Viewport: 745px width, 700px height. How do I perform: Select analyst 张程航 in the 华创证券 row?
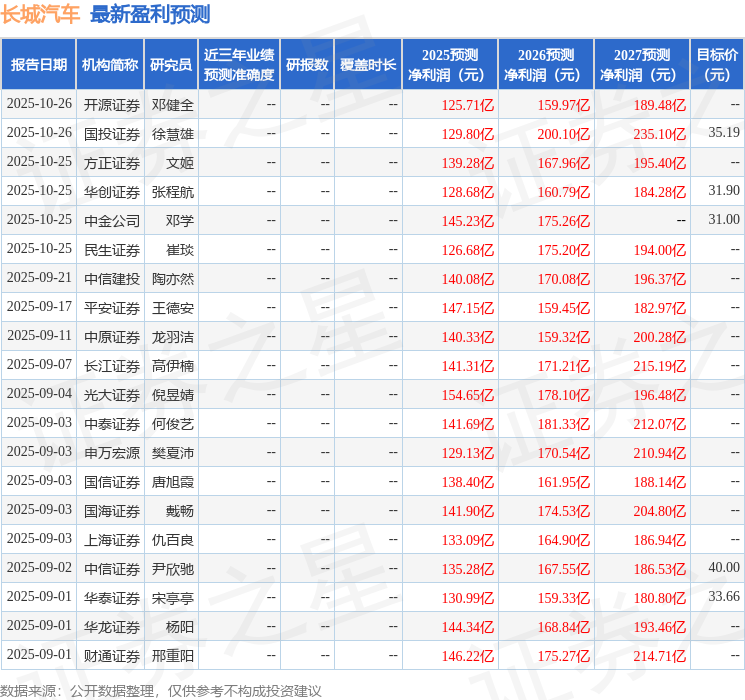pyautogui.click(x=172, y=192)
